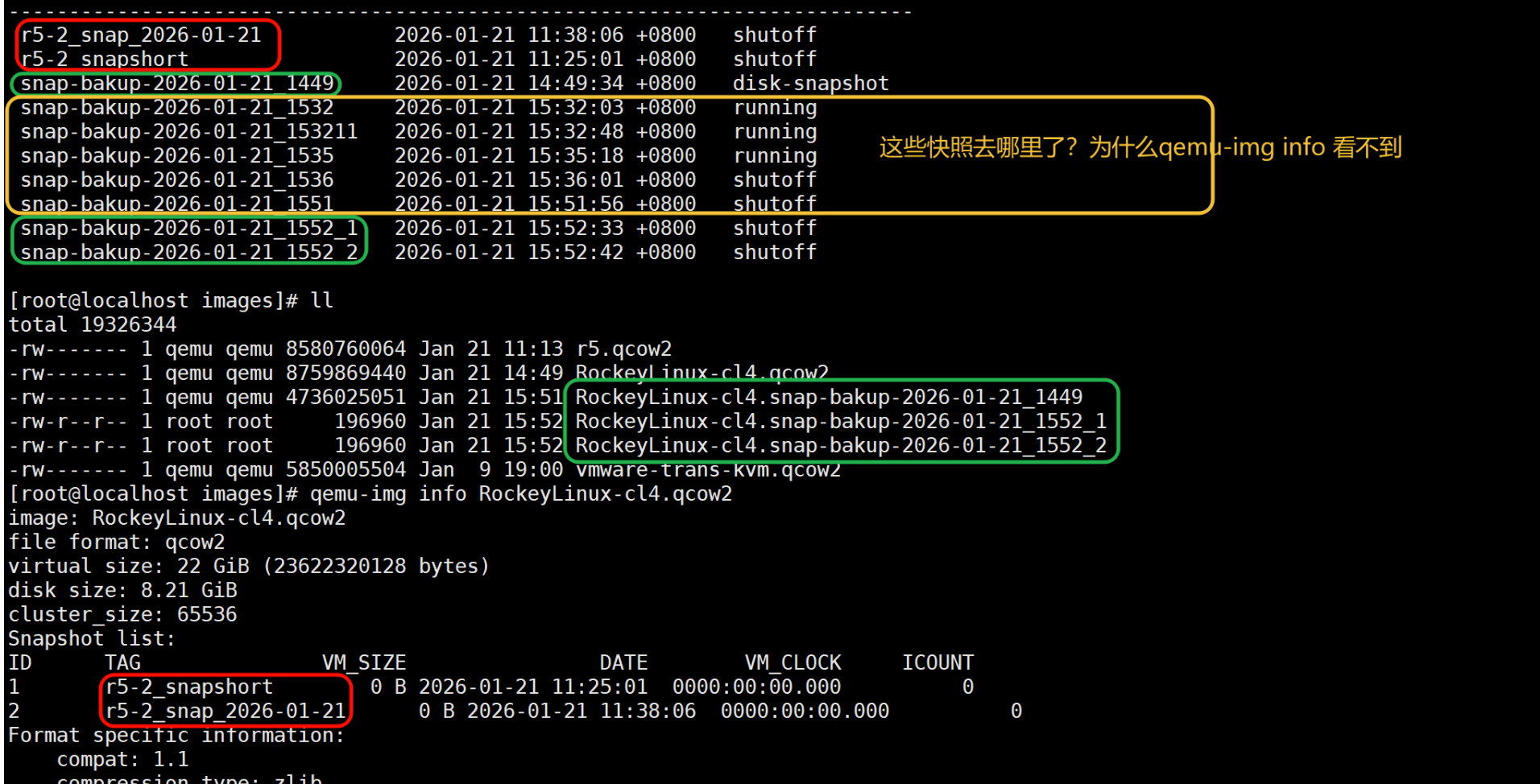The height and width of the screenshot is (784, 1540).
Task: Click the snap-bakup-2026-01-21_1536 snapshot name
Action: pos(176,180)
